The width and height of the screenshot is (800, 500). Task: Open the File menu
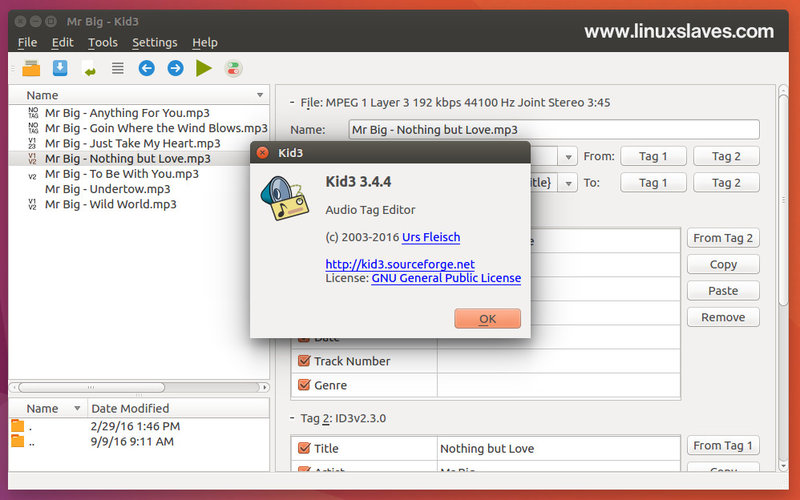(27, 42)
